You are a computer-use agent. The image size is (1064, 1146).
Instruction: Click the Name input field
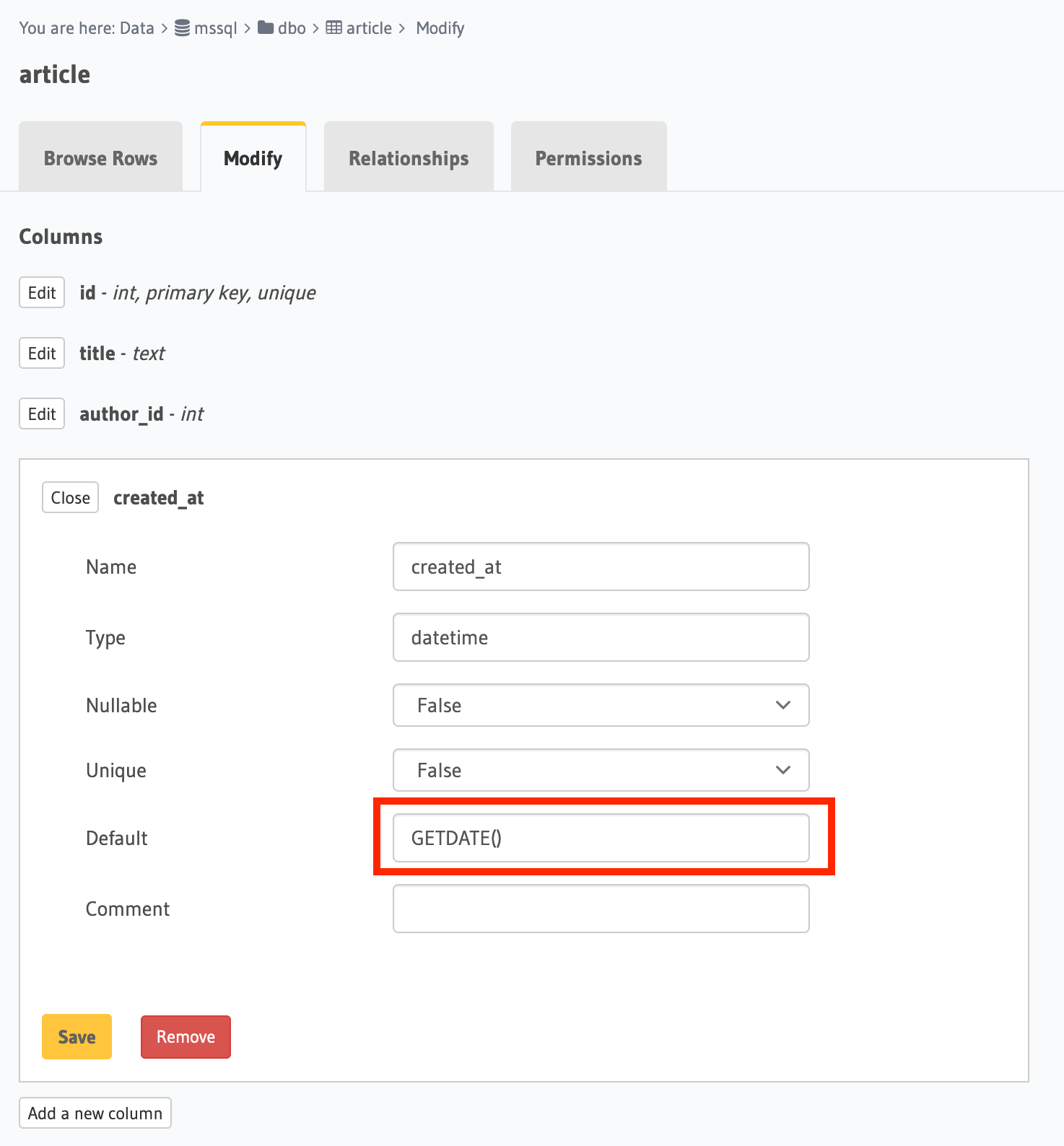click(x=601, y=567)
